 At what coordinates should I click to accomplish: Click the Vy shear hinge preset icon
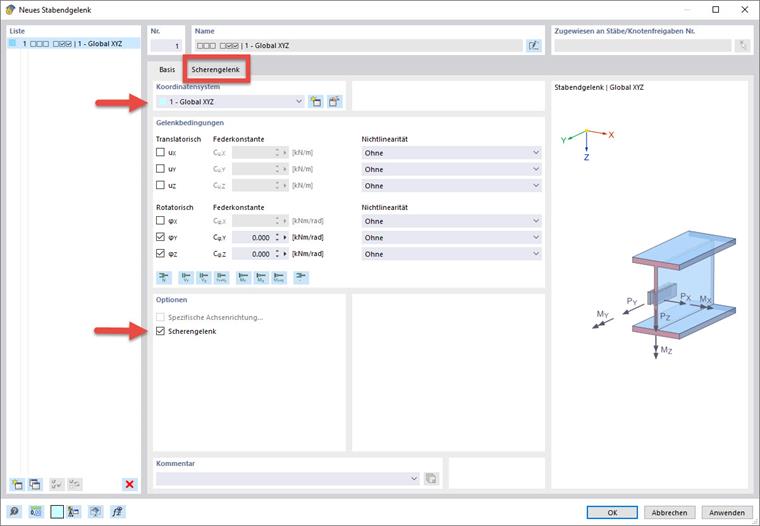186,278
